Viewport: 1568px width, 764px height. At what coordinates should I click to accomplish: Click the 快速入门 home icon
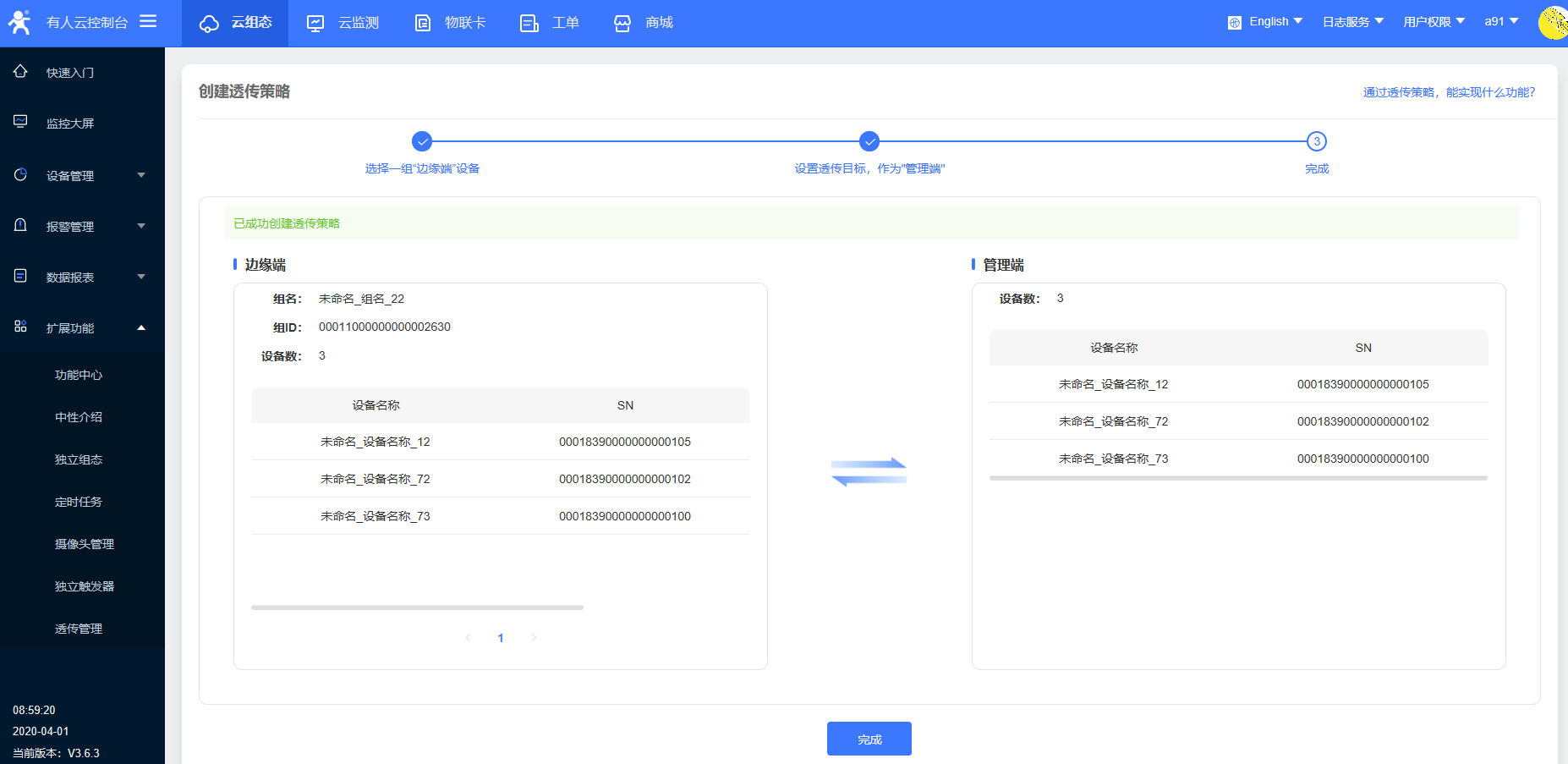pyautogui.click(x=20, y=72)
